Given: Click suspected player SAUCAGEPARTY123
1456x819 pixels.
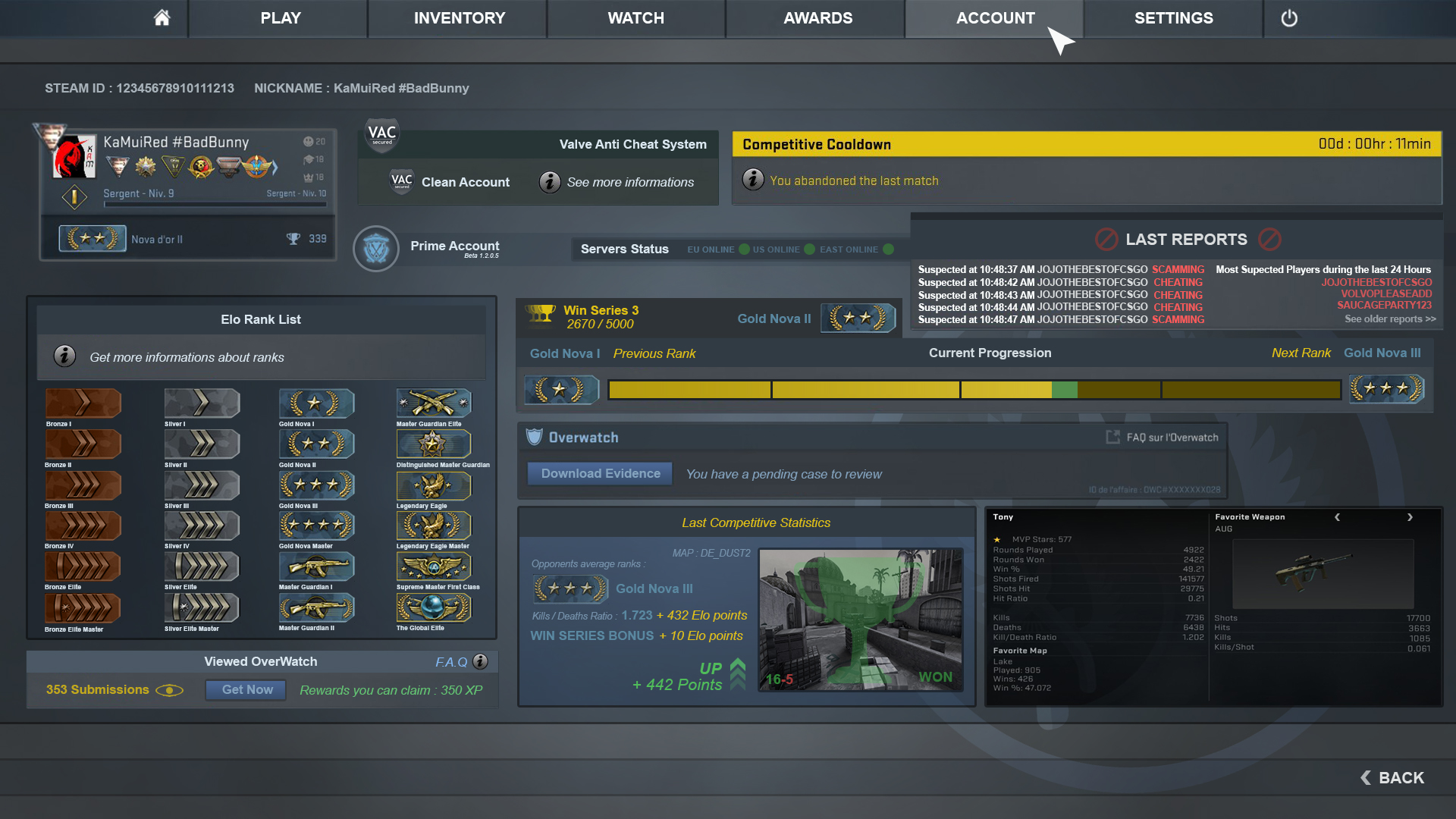Looking at the screenshot, I should tap(1384, 305).
